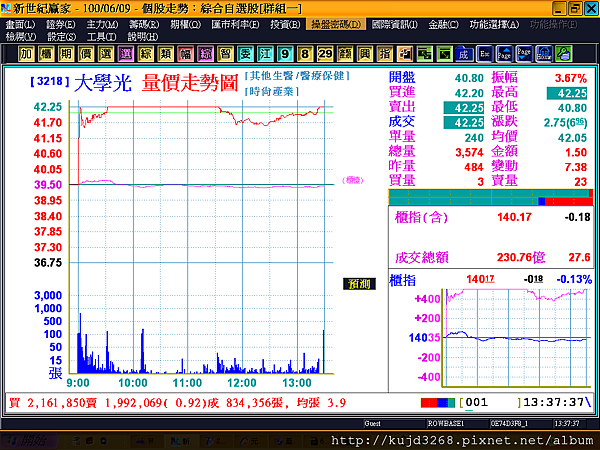Click the 櫃 toolbar icon
Viewport: 600px width, 450px height.
click(x=46, y=54)
